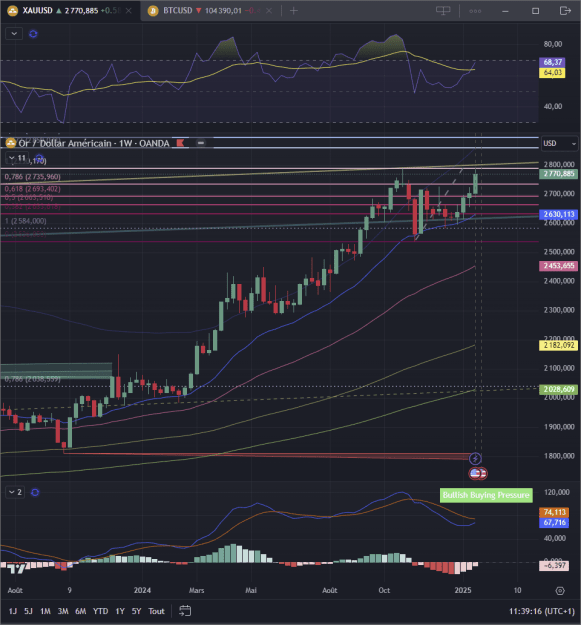This screenshot has width=581, height=625.
Task: Click the clock 11:39:16 (UTC+1) timezone
Action: [542, 611]
